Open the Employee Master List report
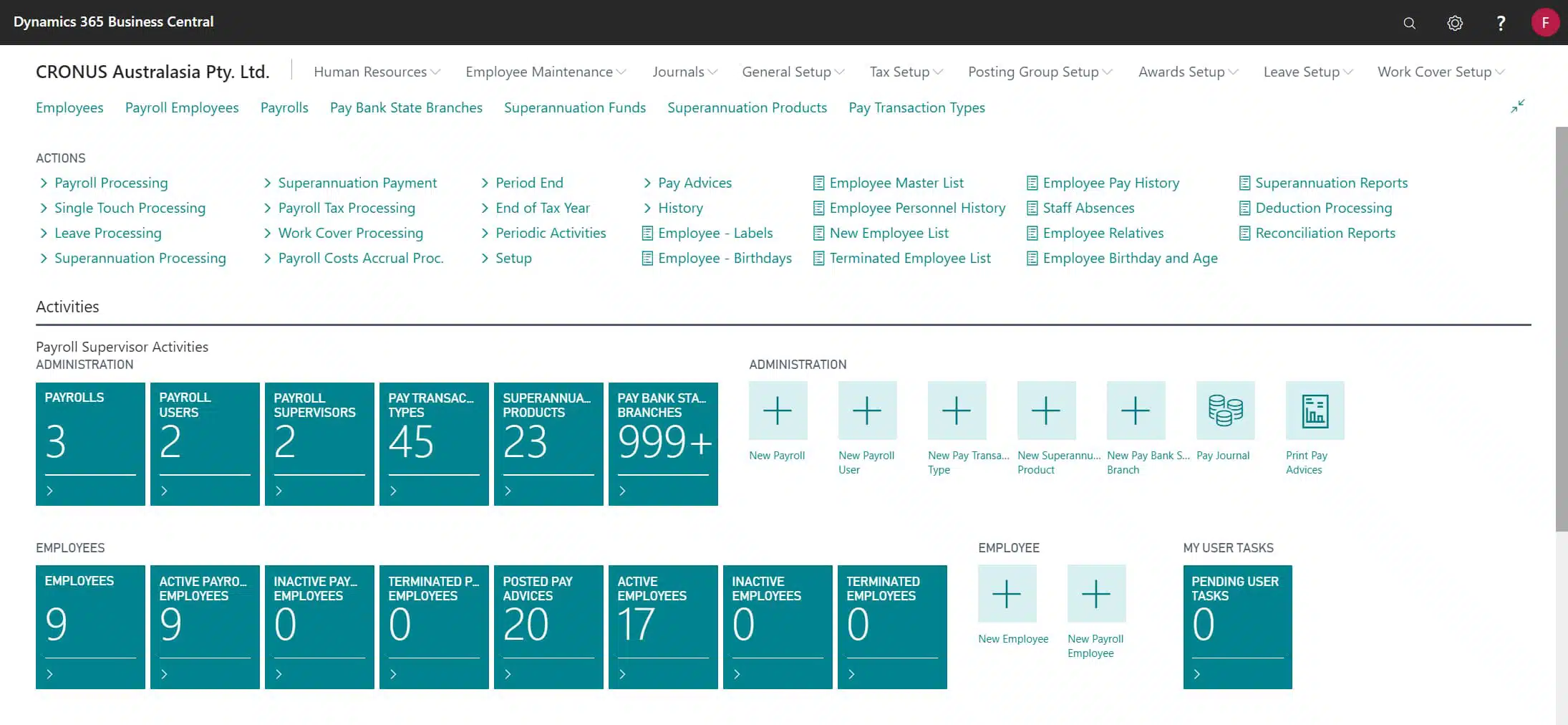Viewport: 1568px width, 725px height. [x=896, y=183]
